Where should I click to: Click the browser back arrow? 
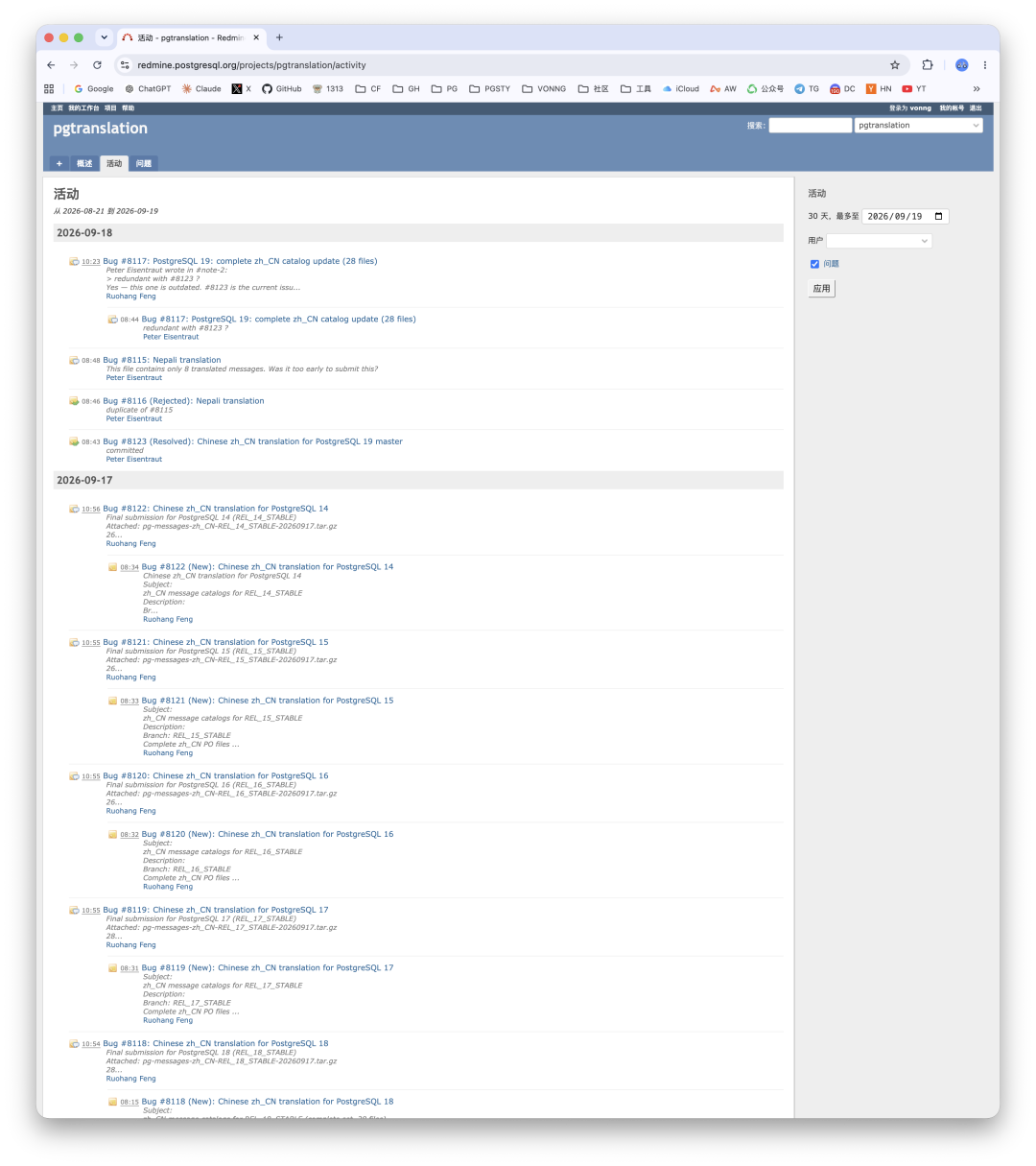tap(51, 65)
